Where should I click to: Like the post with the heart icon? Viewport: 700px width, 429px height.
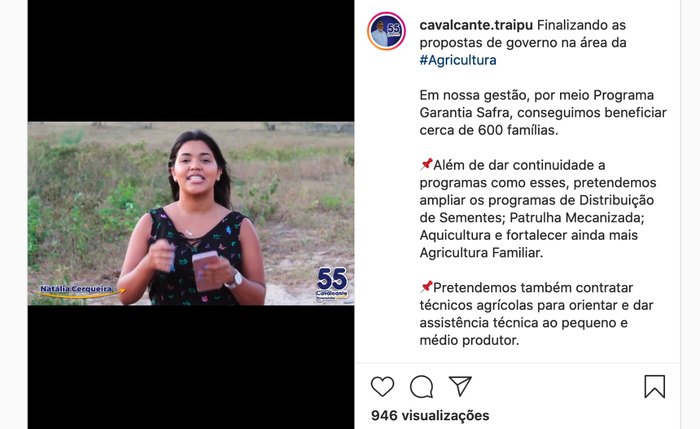click(383, 386)
